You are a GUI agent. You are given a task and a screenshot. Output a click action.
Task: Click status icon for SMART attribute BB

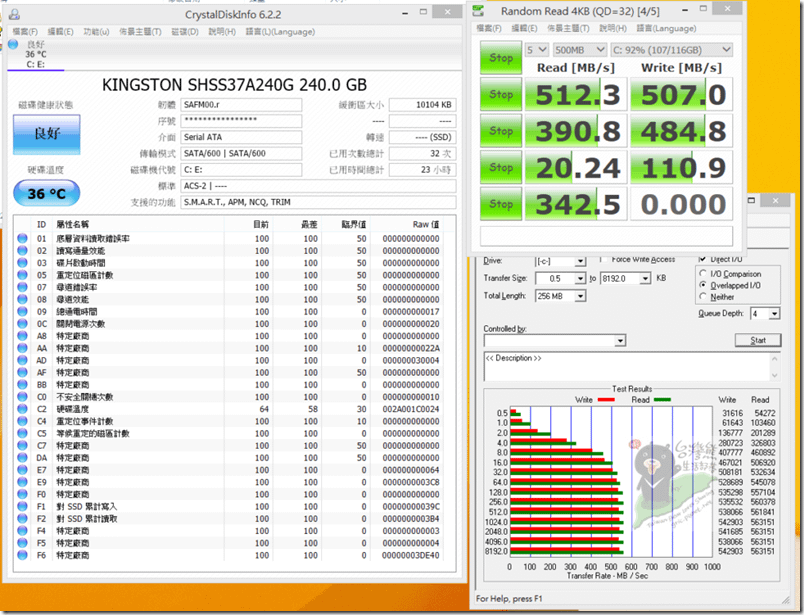point(22,385)
